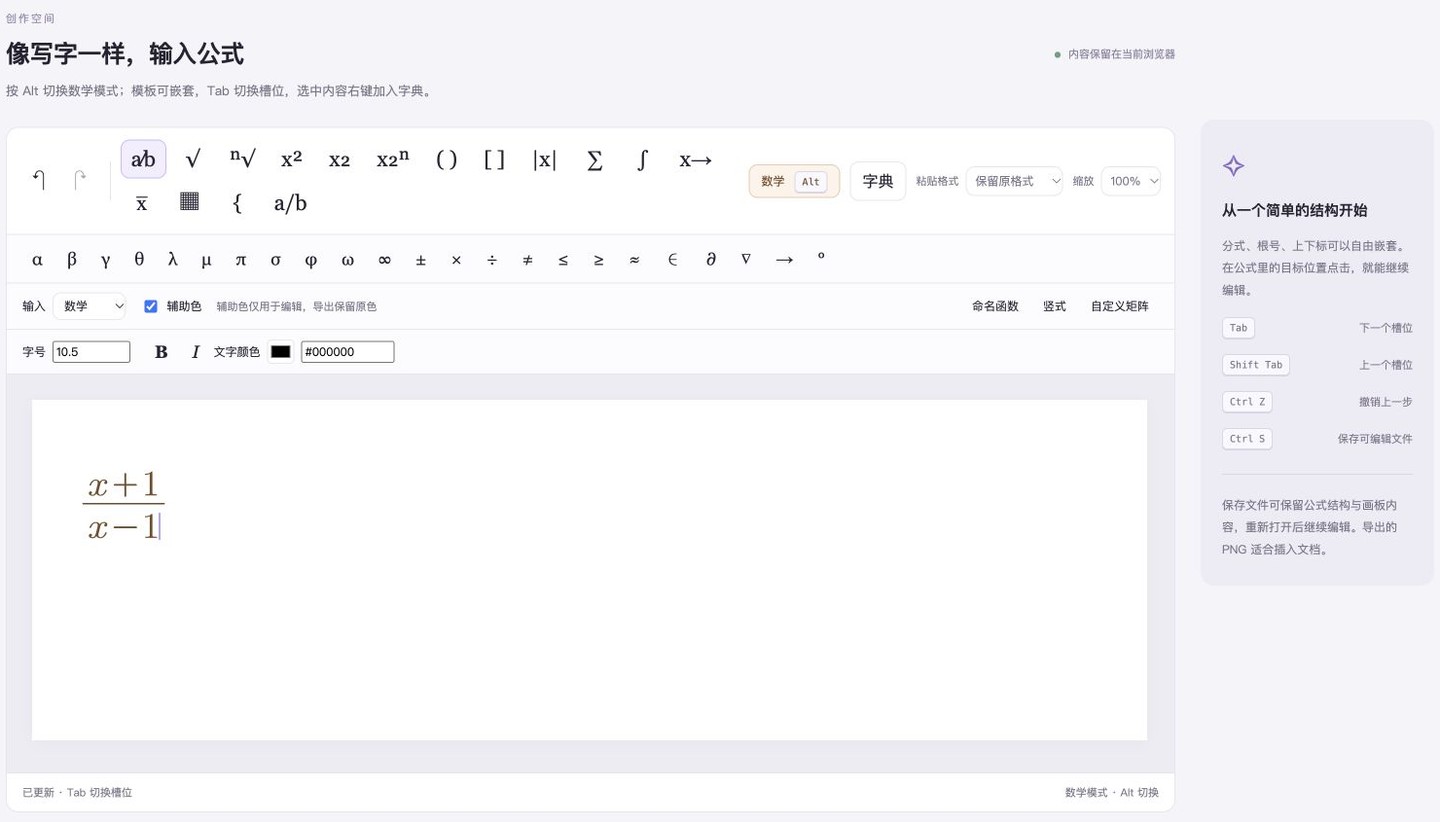
Task: Insert absolute value |x| template
Action: coord(544,159)
